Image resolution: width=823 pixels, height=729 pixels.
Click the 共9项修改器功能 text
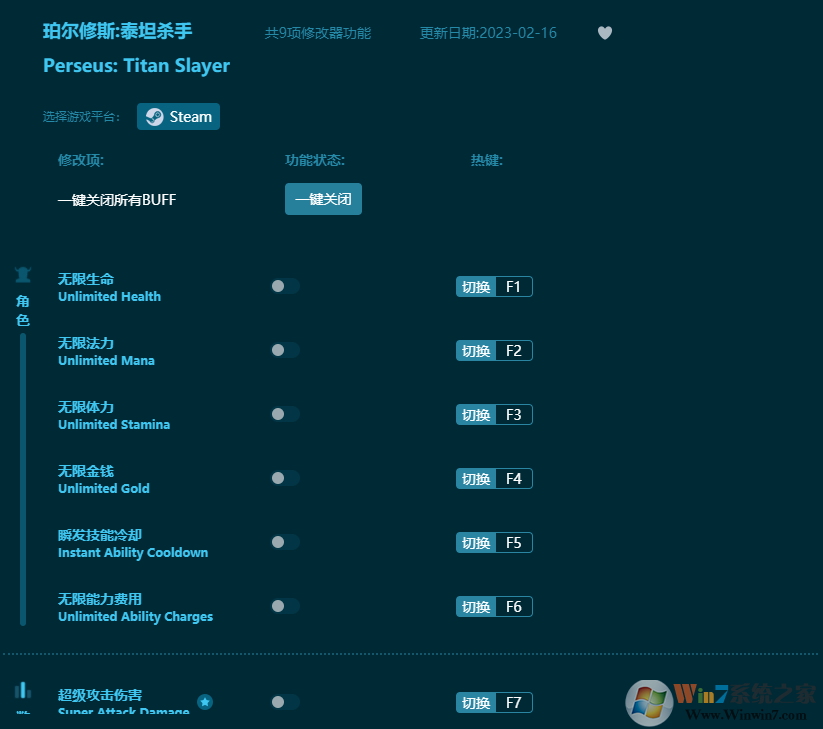pyautogui.click(x=318, y=33)
